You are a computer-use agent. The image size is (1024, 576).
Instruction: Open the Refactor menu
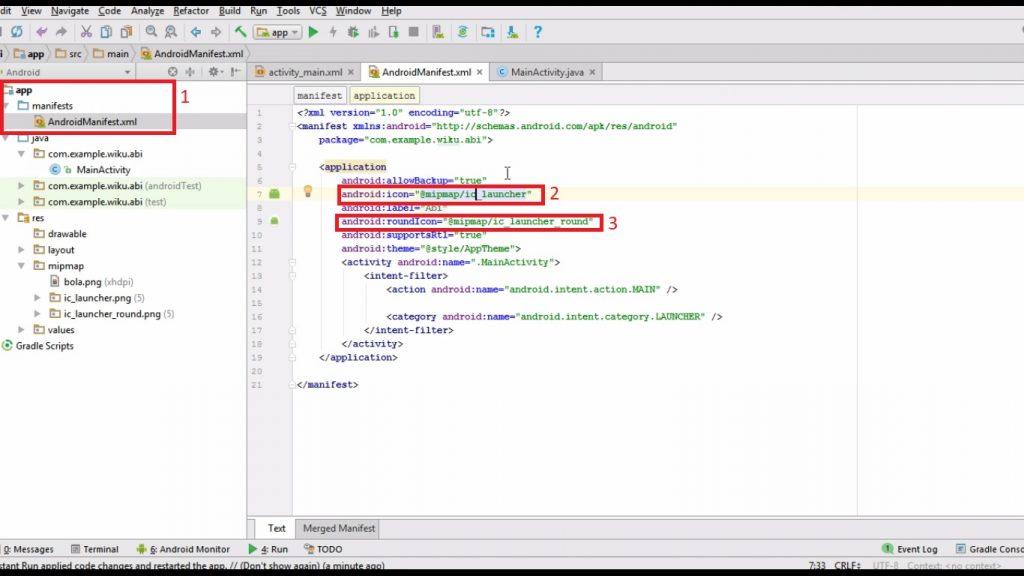191,10
